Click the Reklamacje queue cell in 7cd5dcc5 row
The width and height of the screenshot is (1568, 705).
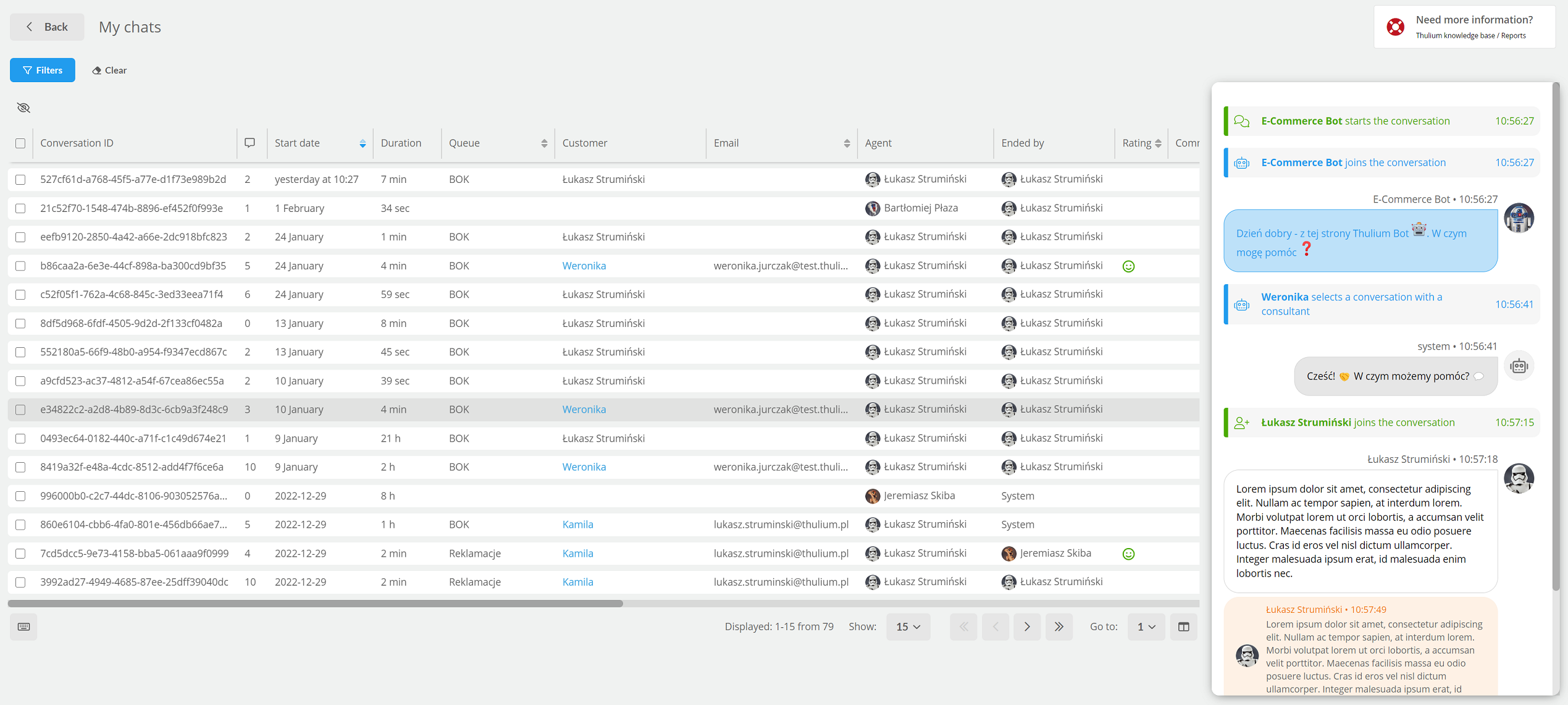click(475, 554)
